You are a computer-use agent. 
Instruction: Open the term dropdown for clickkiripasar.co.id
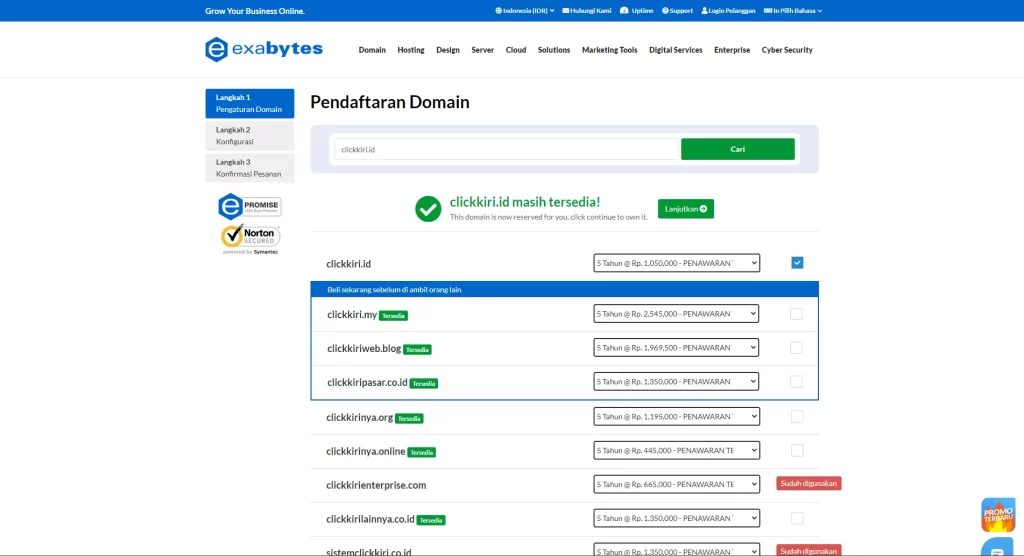676,382
